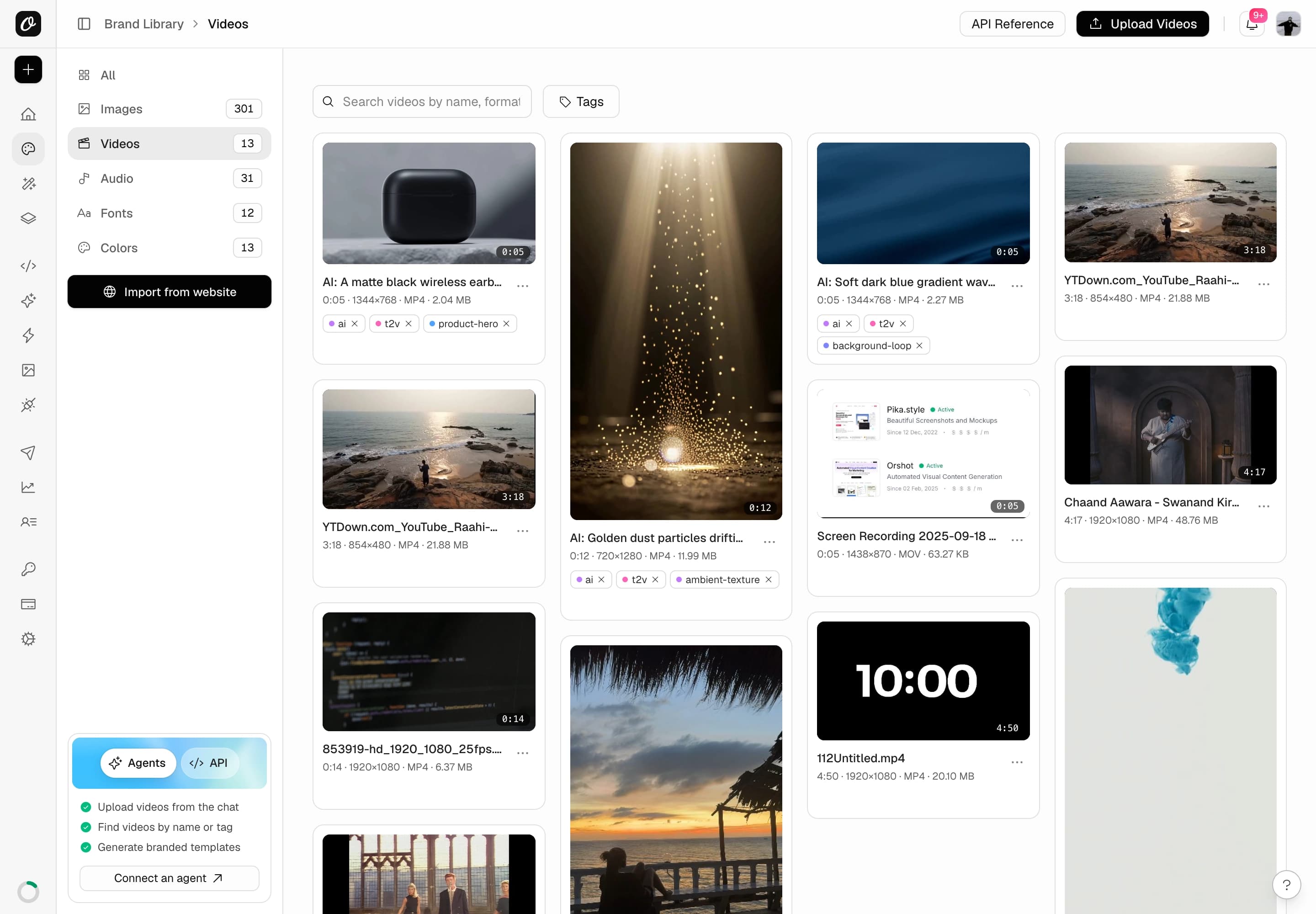Select the Images category
Screen dimensions: 1316x914
170,109
